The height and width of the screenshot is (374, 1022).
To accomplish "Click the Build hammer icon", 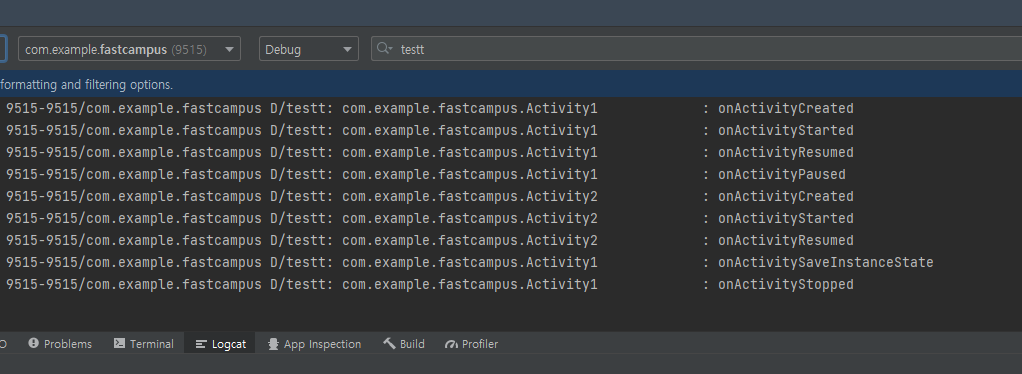I will point(389,343).
